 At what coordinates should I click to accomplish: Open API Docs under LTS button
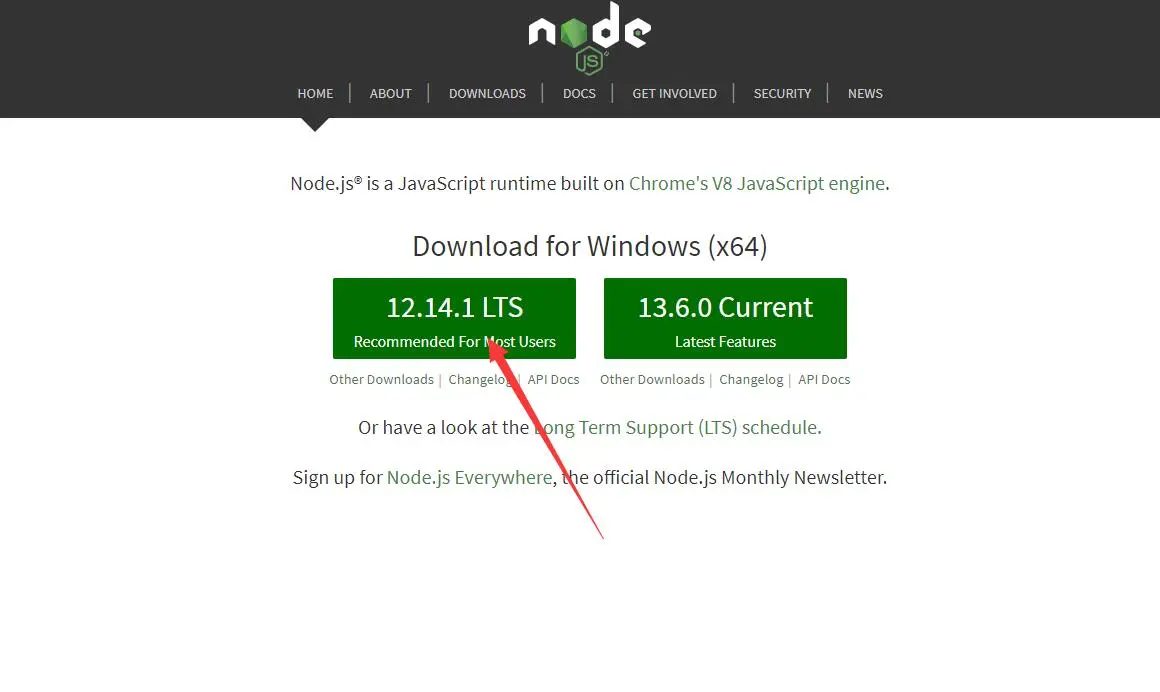pyautogui.click(x=553, y=380)
